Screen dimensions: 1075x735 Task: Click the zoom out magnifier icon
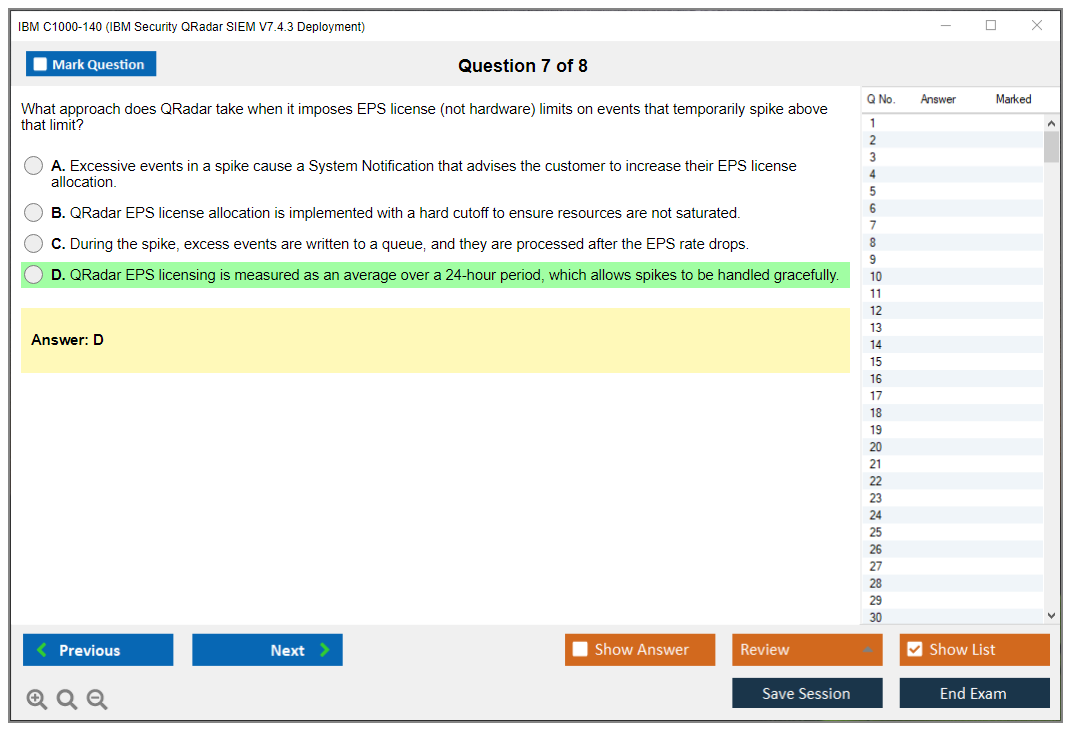pos(97,700)
